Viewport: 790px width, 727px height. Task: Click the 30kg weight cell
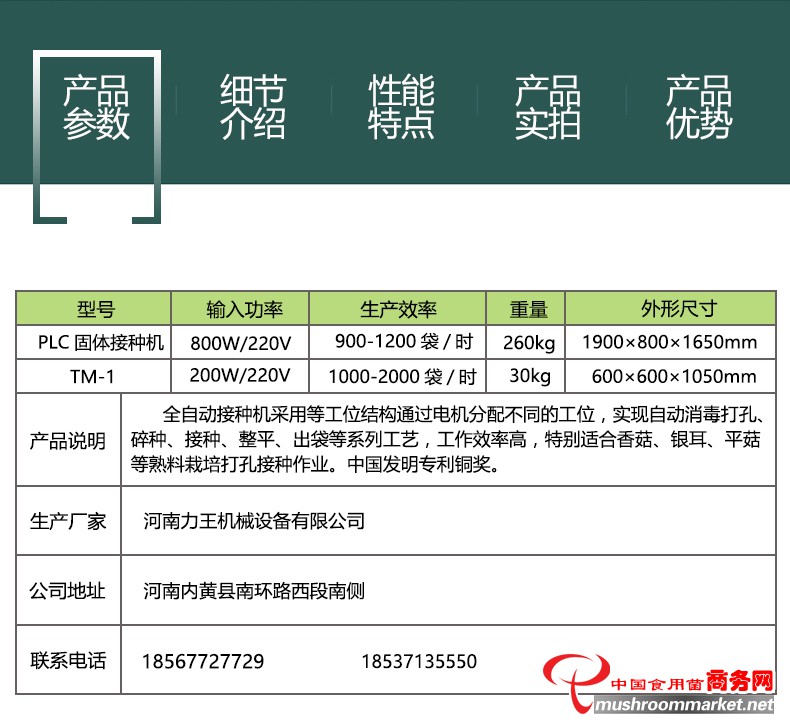point(525,376)
